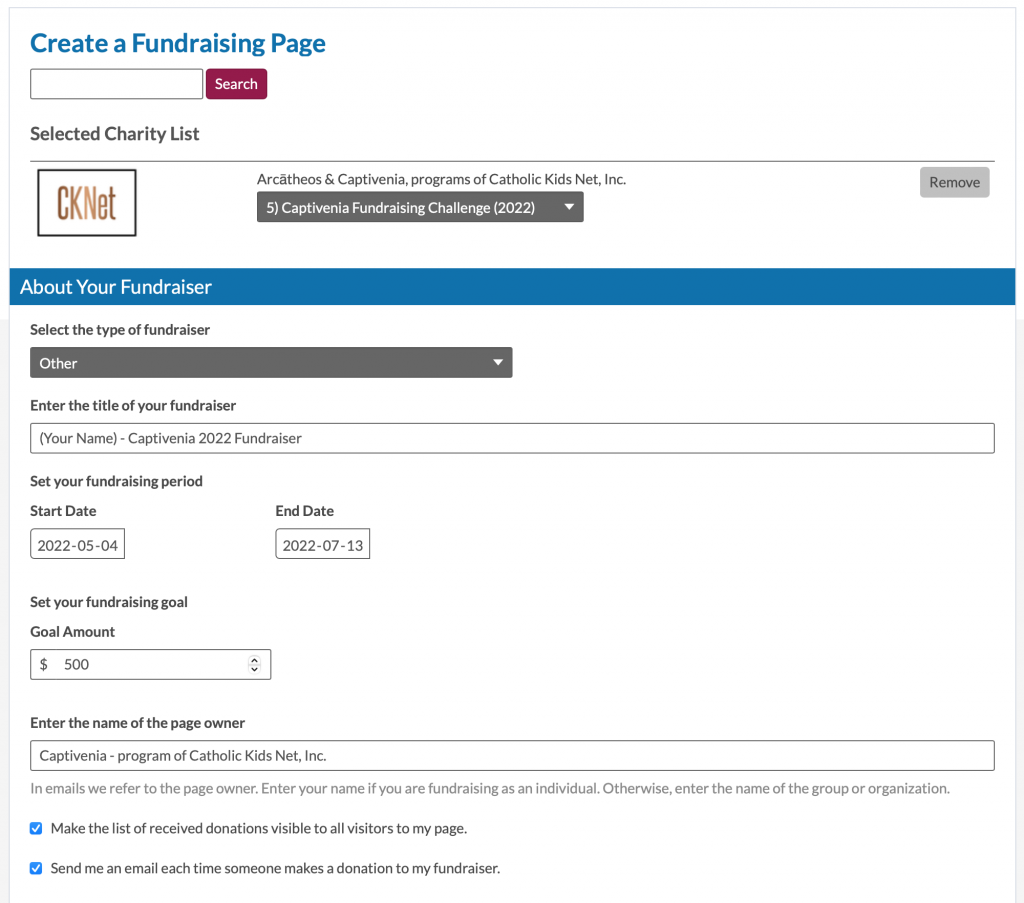Decrease goal amount with the down stepper arrow

(x=255, y=669)
